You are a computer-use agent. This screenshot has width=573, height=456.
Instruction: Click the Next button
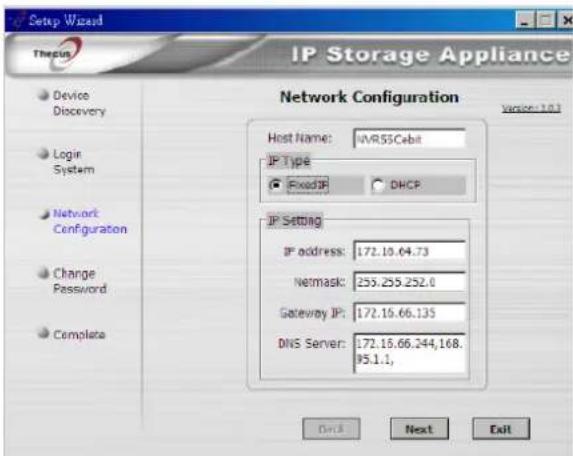419,429
